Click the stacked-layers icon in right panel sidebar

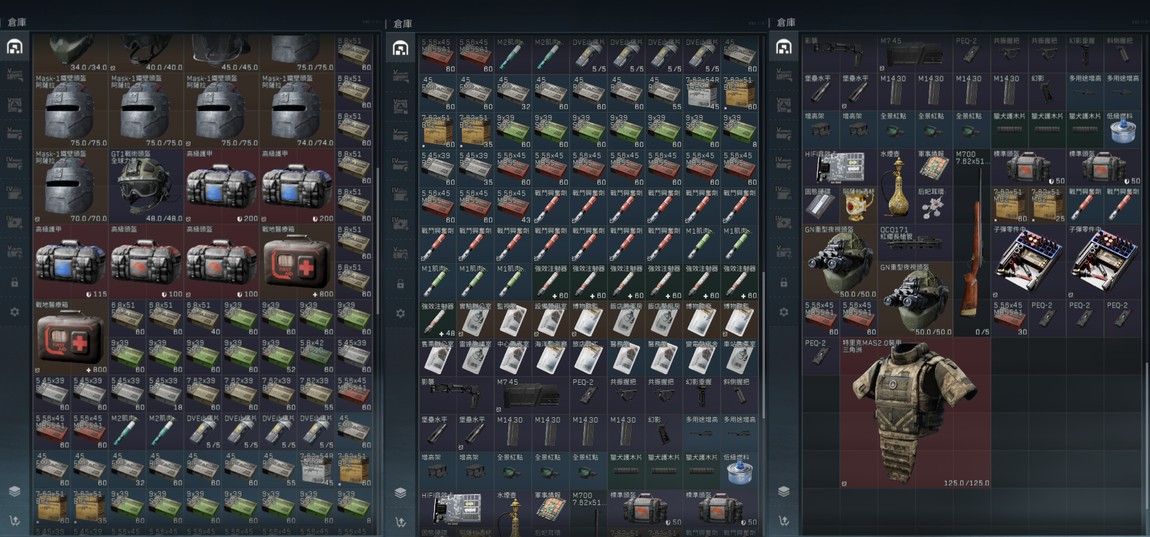click(x=783, y=491)
